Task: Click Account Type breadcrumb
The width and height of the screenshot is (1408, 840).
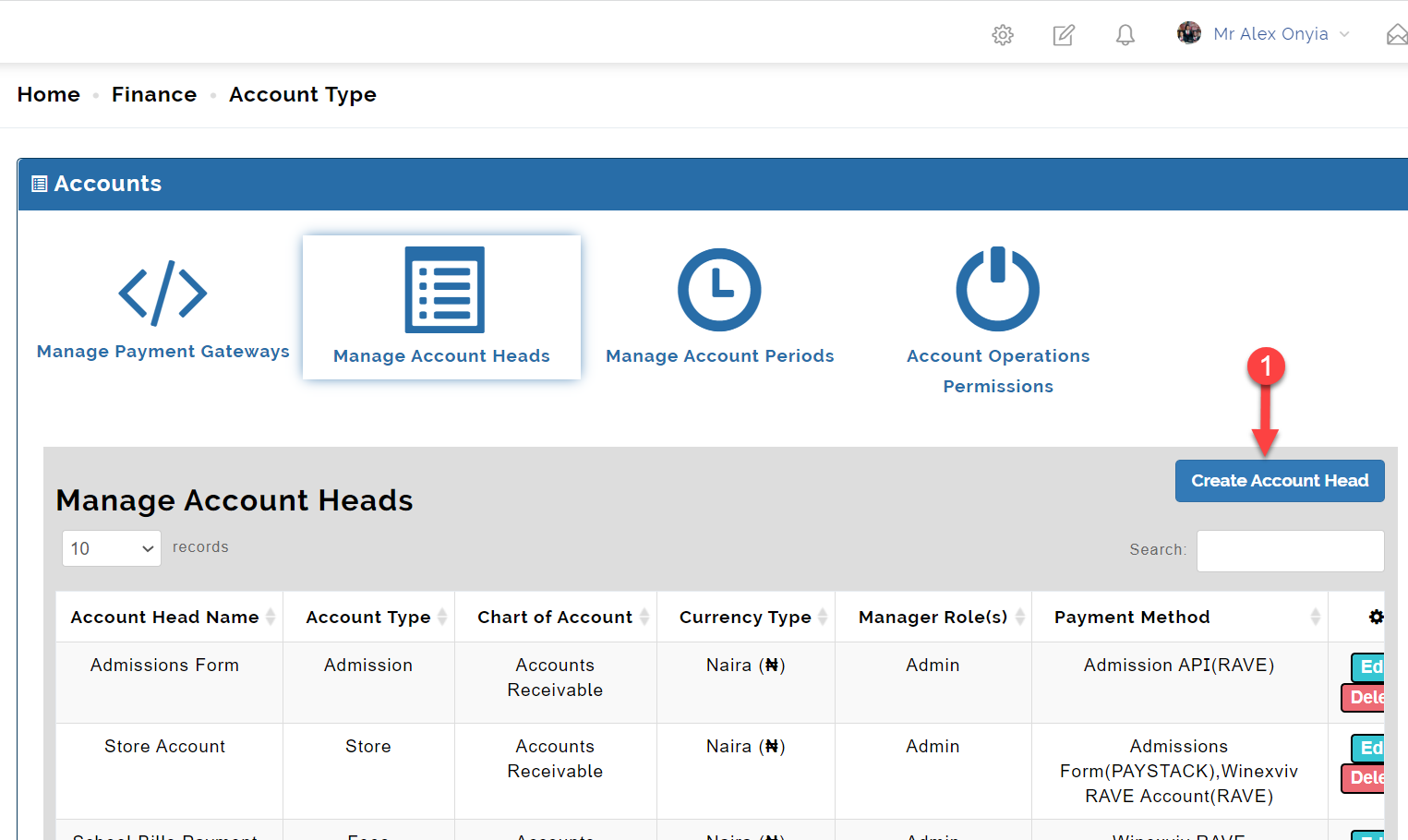Action: (x=303, y=94)
